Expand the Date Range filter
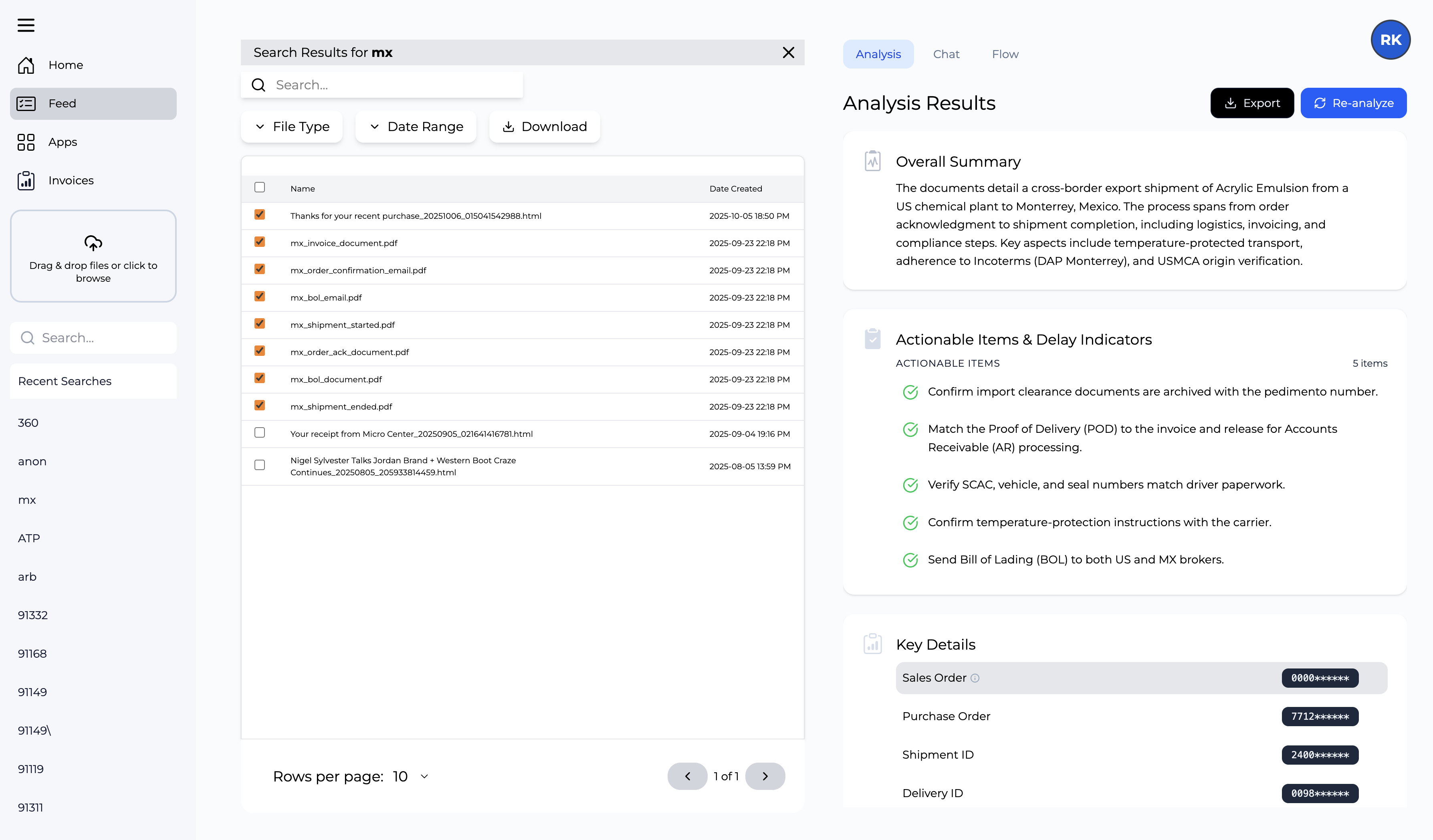Screen dimensions: 1433x840 (416, 127)
